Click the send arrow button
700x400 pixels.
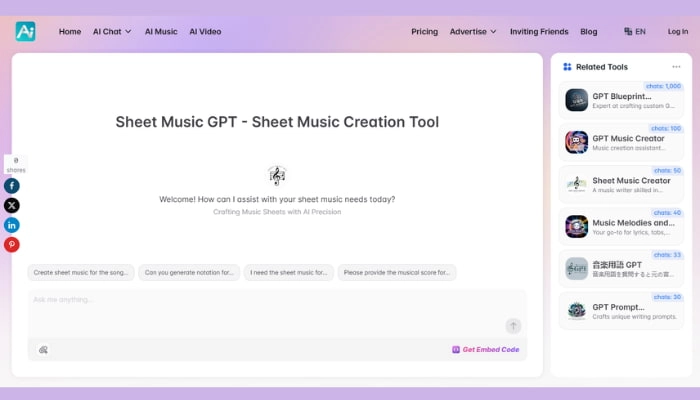tap(513, 326)
